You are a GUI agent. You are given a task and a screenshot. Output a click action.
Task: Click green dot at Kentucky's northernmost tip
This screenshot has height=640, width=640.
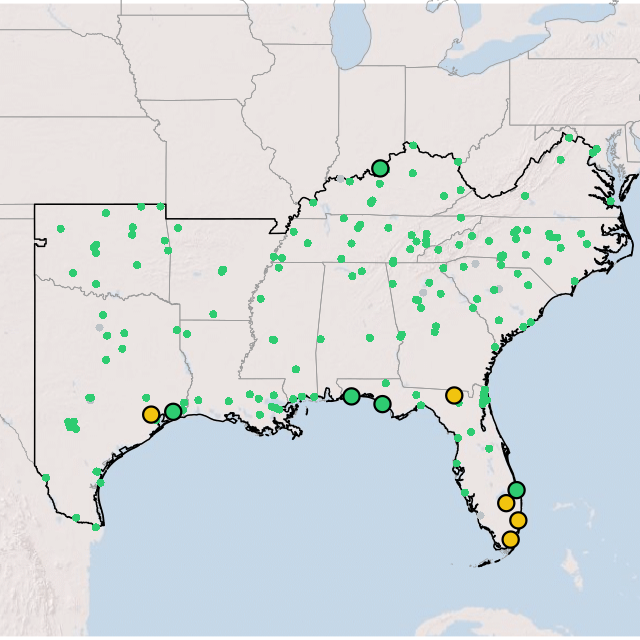click(x=413, y=145)
